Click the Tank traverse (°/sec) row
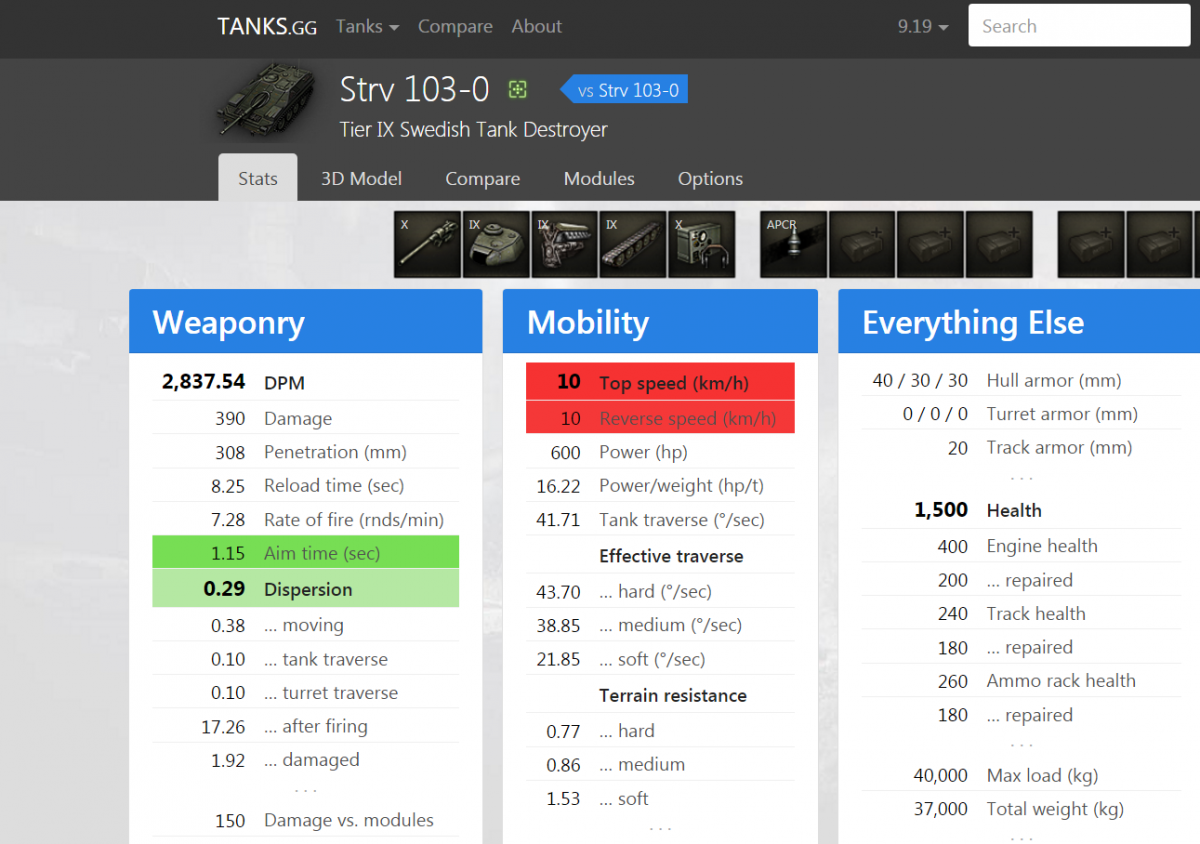 (x=660, y=519)
